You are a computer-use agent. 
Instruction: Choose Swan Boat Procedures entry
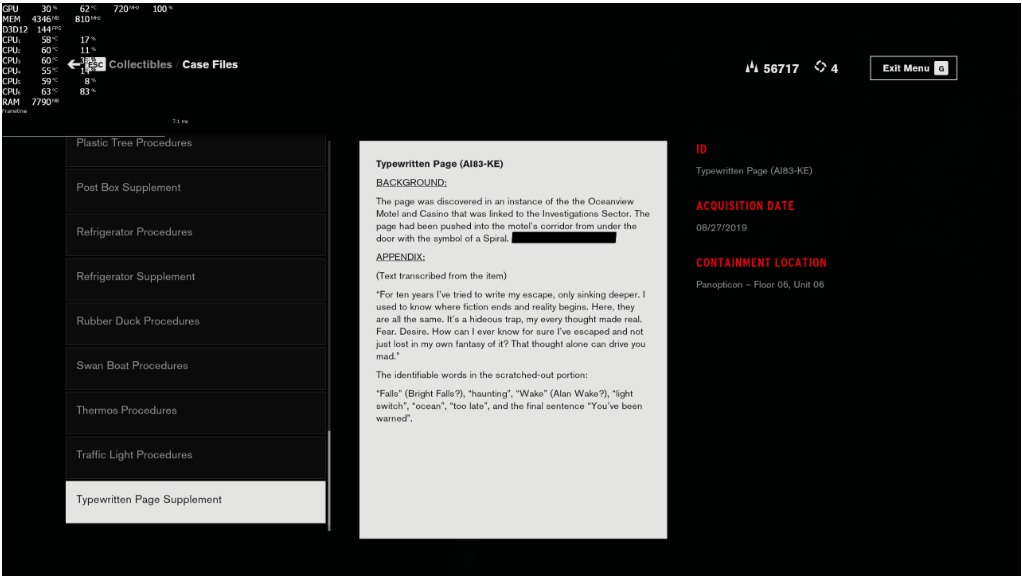(x=196, y=366)
